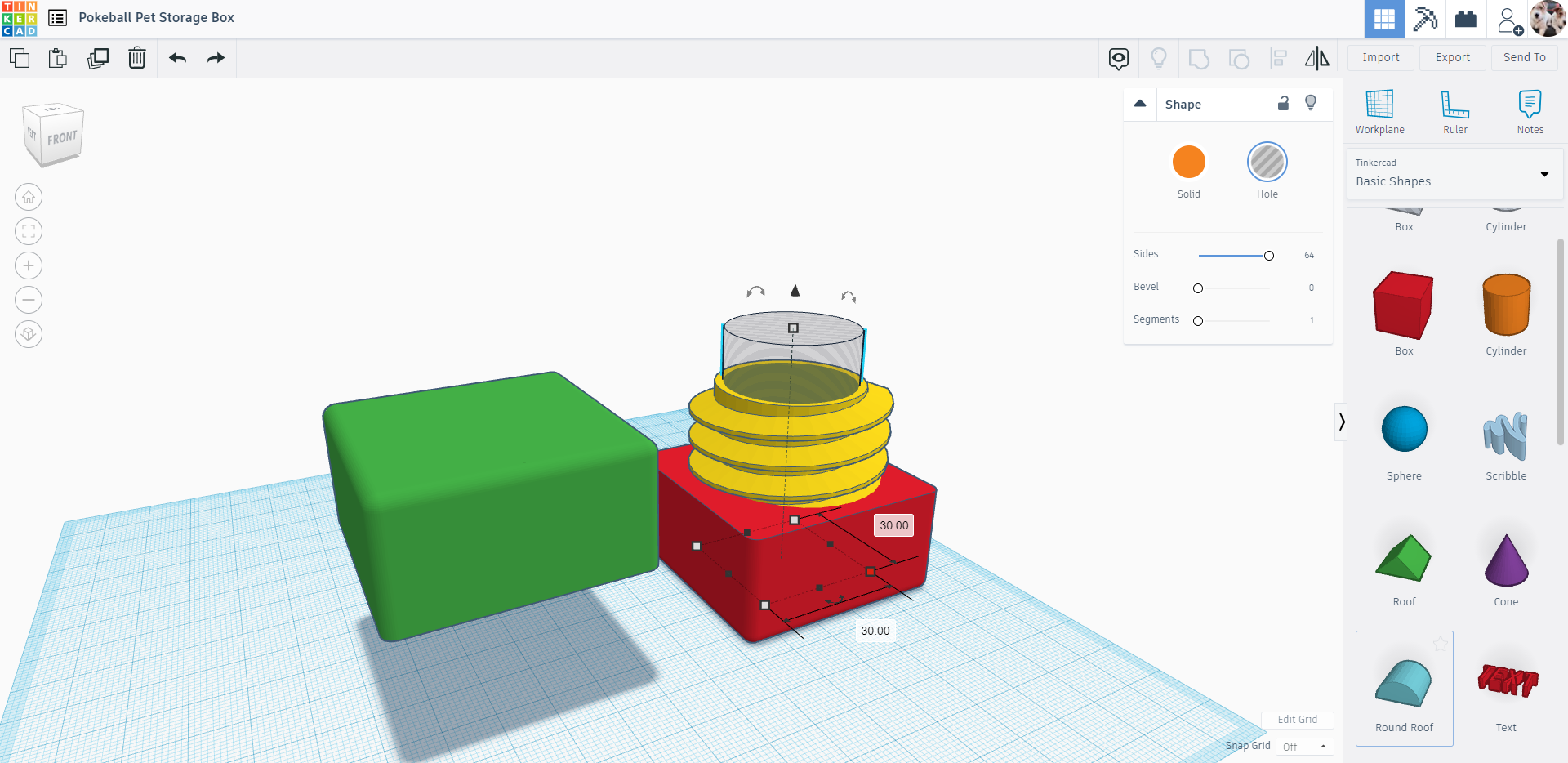Open the Snap Grid dropdown

pos(1304,747)
